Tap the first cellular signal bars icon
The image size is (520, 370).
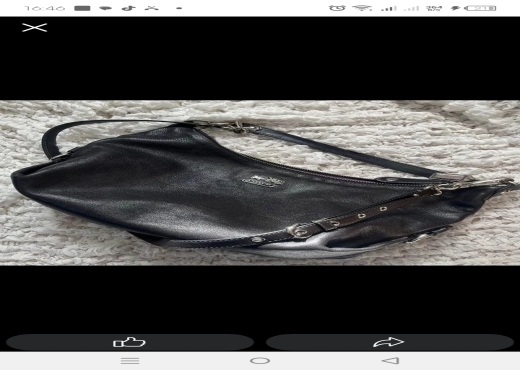388,8
